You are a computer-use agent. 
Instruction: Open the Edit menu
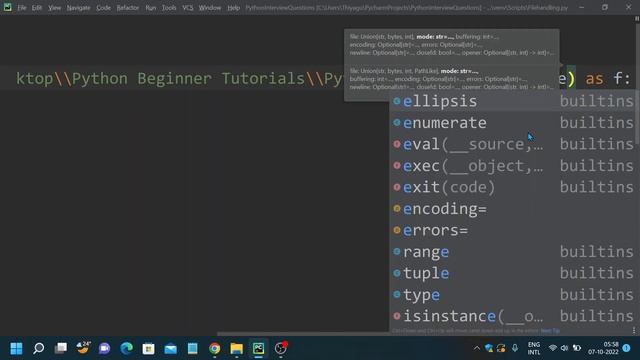37,8
